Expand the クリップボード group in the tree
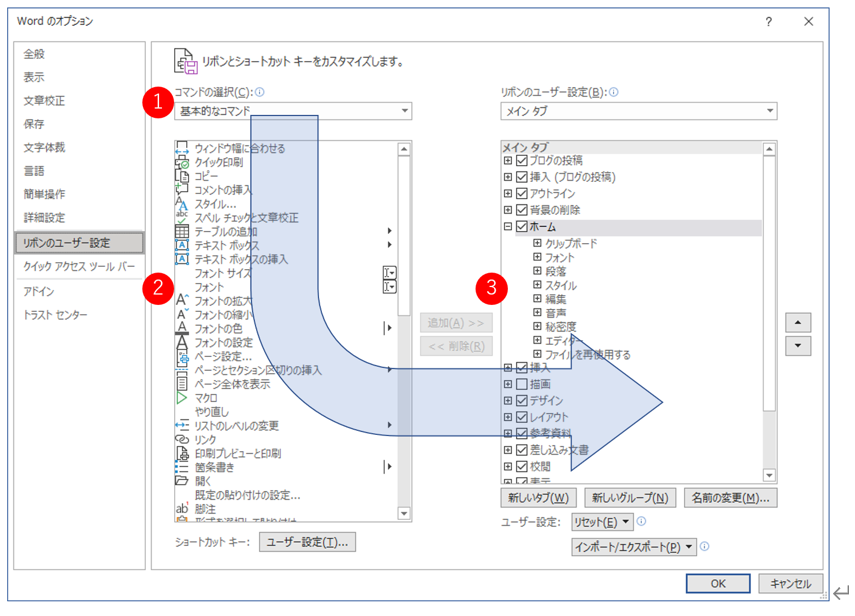Image resolution: width=855 pixels, height=616 pixels. tap(538, 243)
